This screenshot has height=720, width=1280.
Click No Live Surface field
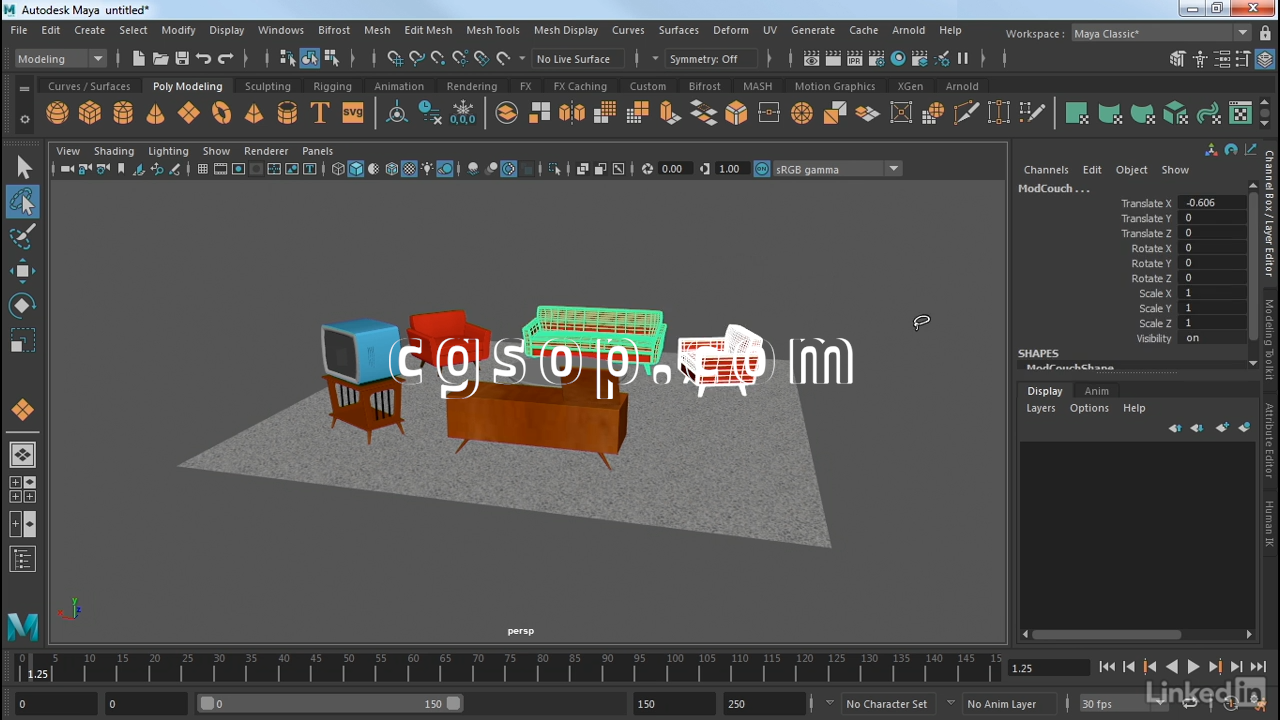pos(577,59)
